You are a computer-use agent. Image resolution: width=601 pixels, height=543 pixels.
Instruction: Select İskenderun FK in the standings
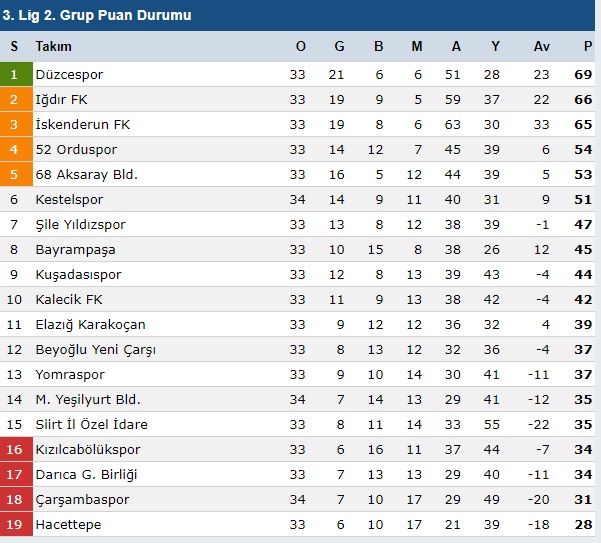(82, 125)
